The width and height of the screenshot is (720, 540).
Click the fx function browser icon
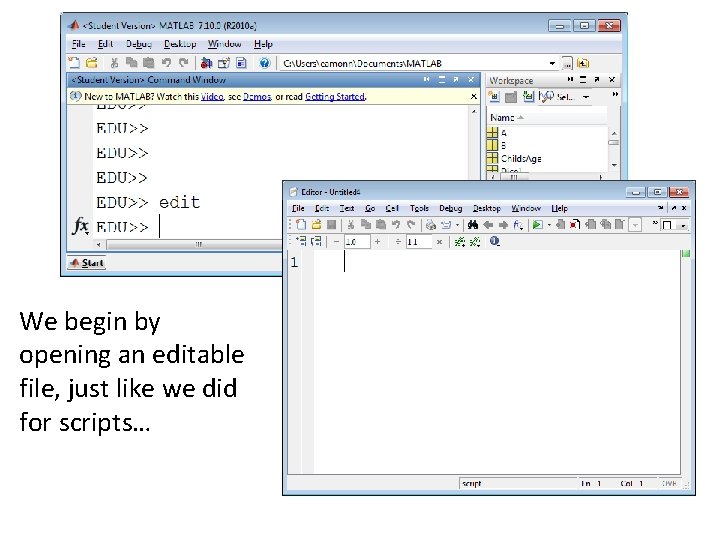[x=80, y=226]
